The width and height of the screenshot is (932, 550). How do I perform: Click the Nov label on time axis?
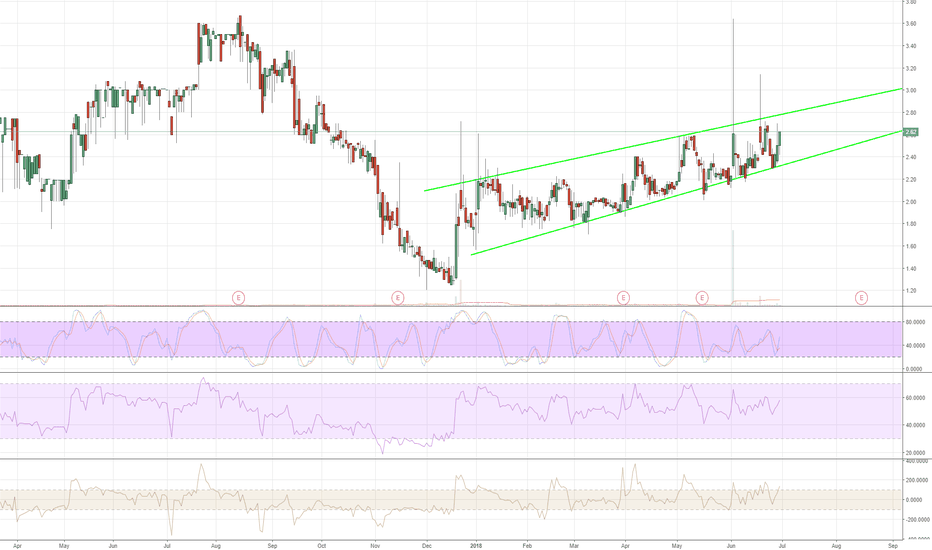[x=375, y=545]
